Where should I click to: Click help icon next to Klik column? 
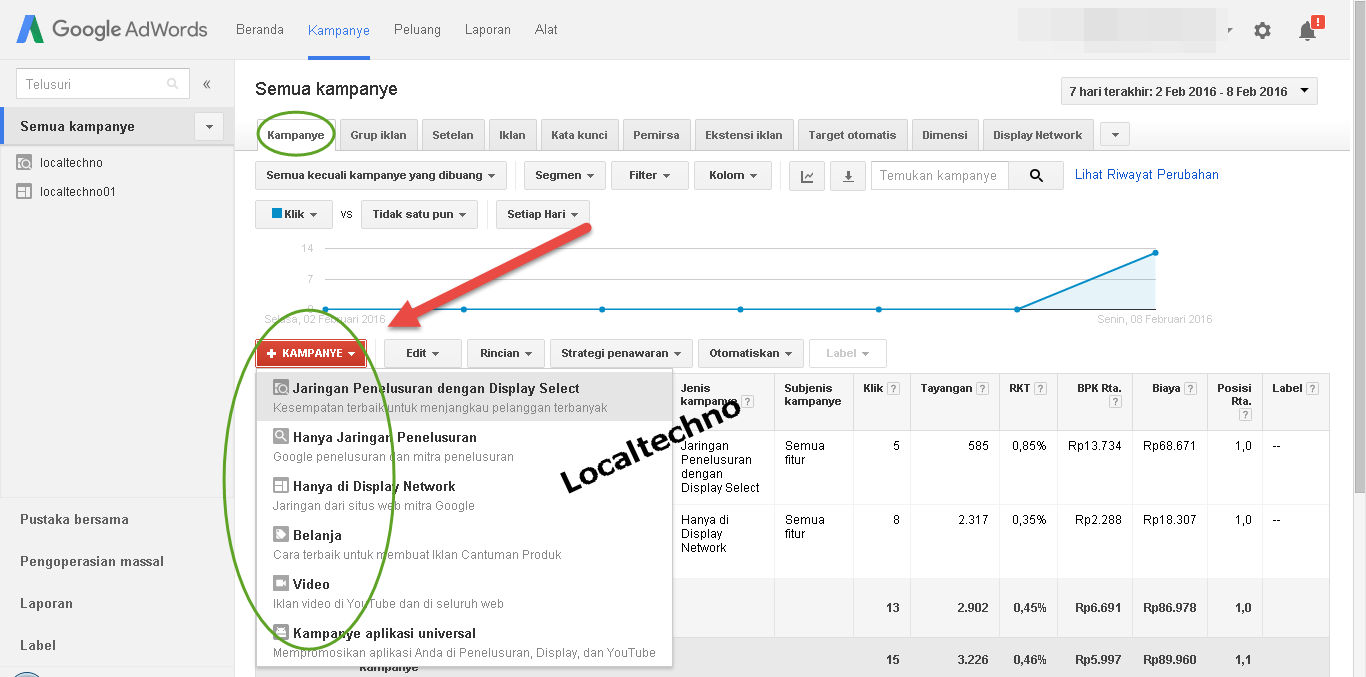click(893, 389)
